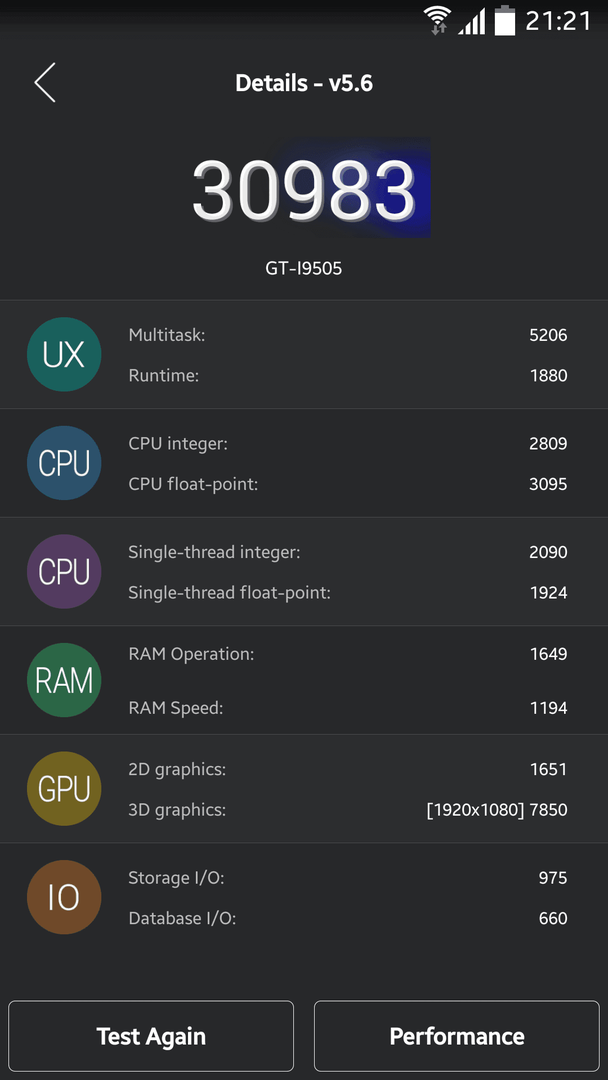Select the teal UX category icon
Viewport: 608px width, 1080px height.
[64, 355]
